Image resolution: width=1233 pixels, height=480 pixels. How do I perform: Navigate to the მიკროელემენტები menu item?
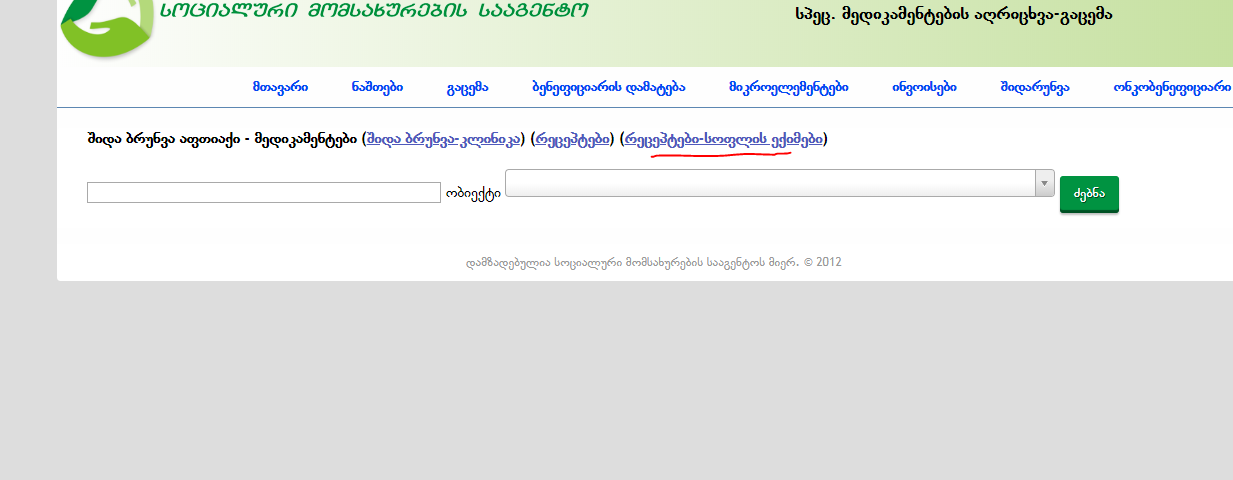(x=788, y=87)
